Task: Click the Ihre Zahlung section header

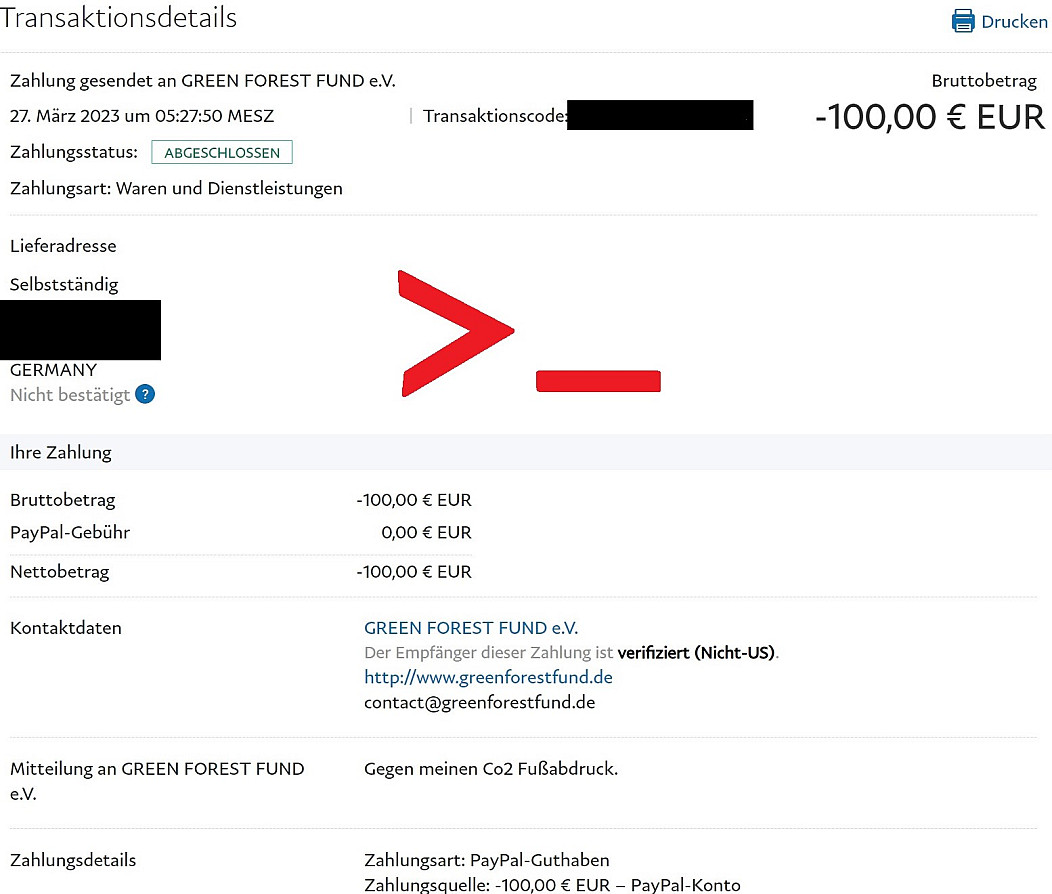Action: coord(61,452)
